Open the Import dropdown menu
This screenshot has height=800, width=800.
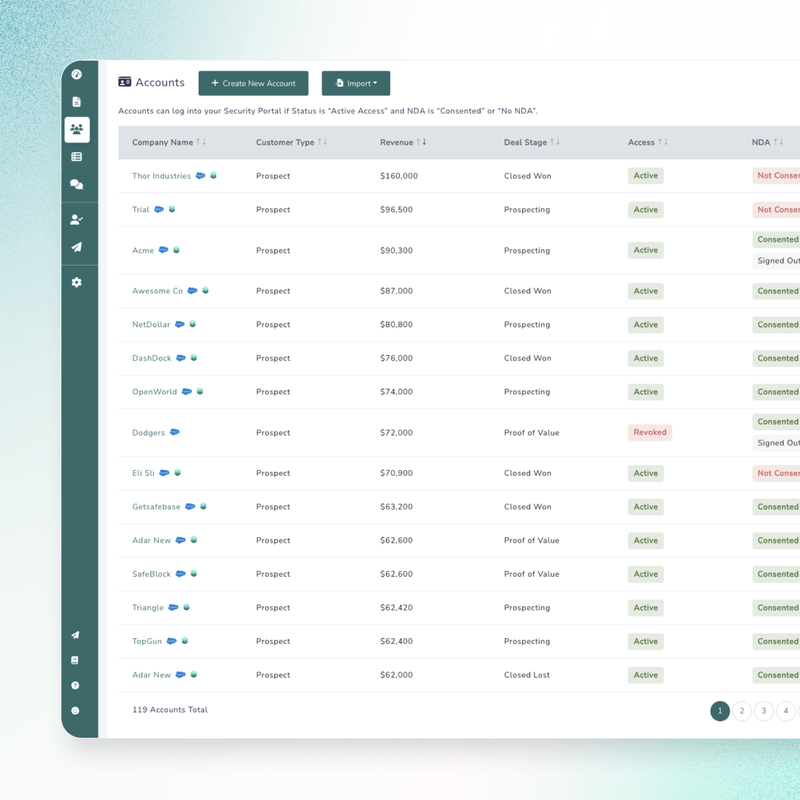(356, 83)
